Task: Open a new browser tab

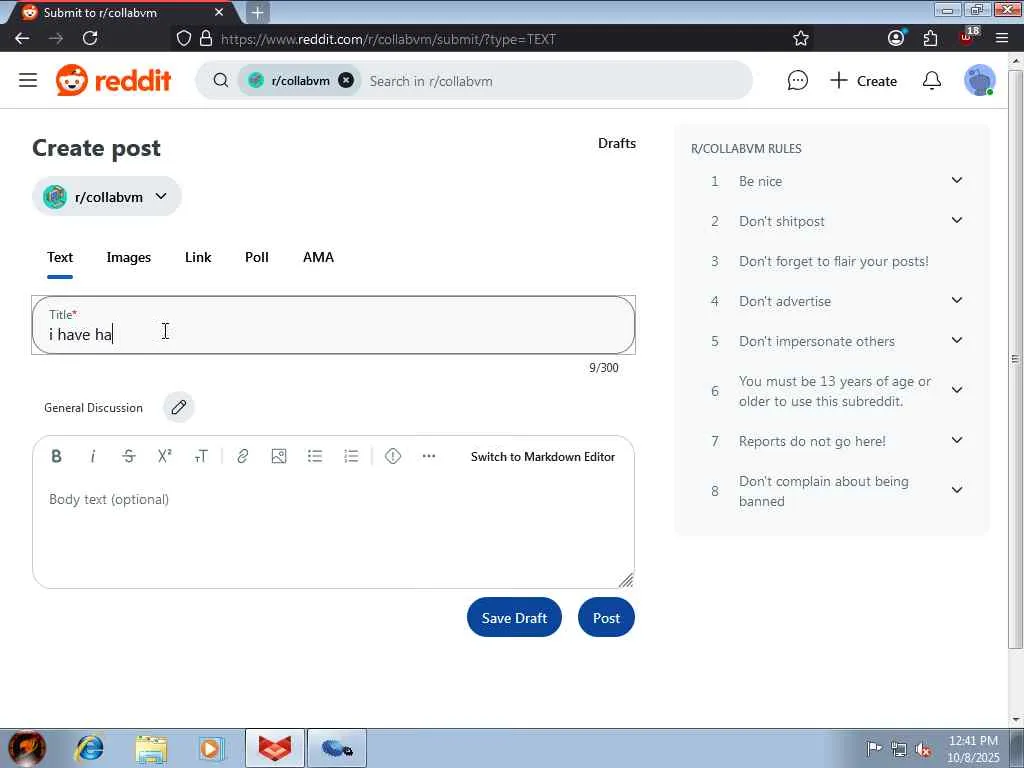Action: click(257, 12)
